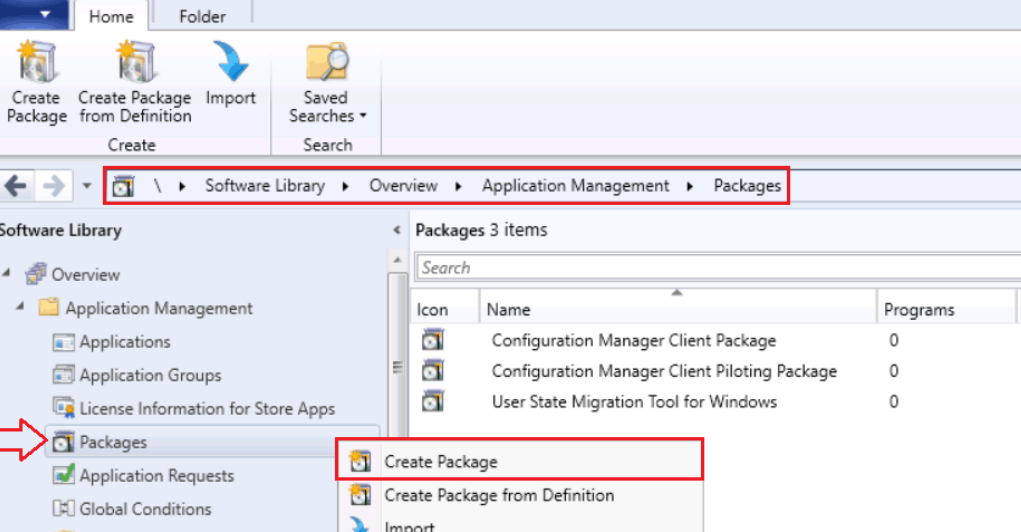Screen dimensions: 1021x532
Task: Click the Overview node icon in tree
Action: 36,274
